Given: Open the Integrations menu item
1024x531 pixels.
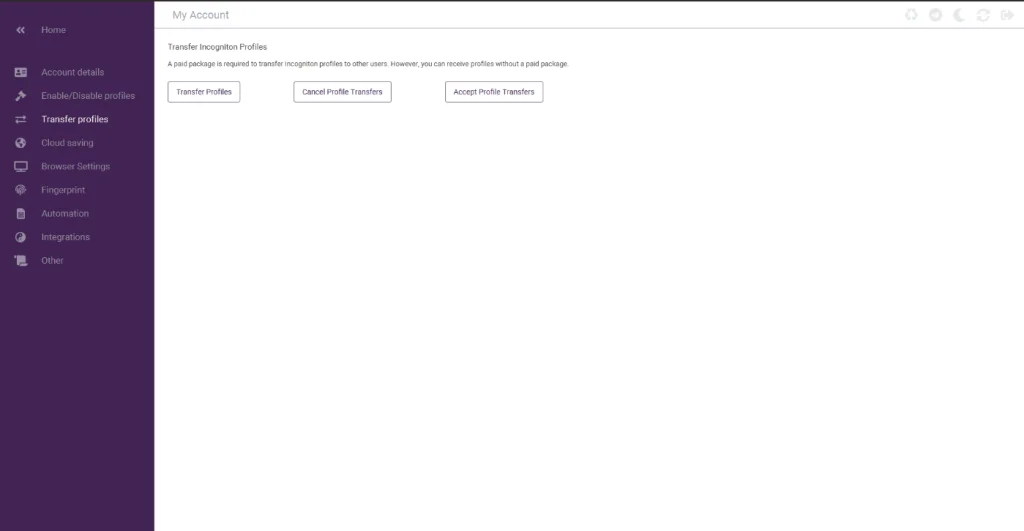Looking at the screenshot, I should coord(65,237).
